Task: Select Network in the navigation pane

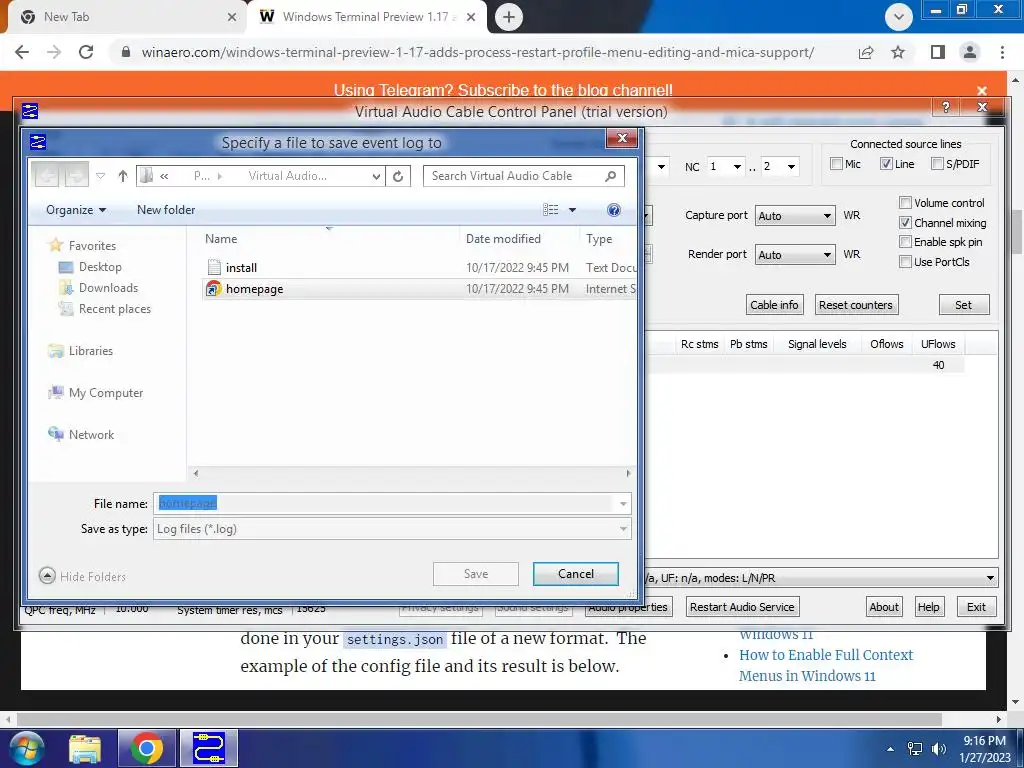Action: (91, 434)
